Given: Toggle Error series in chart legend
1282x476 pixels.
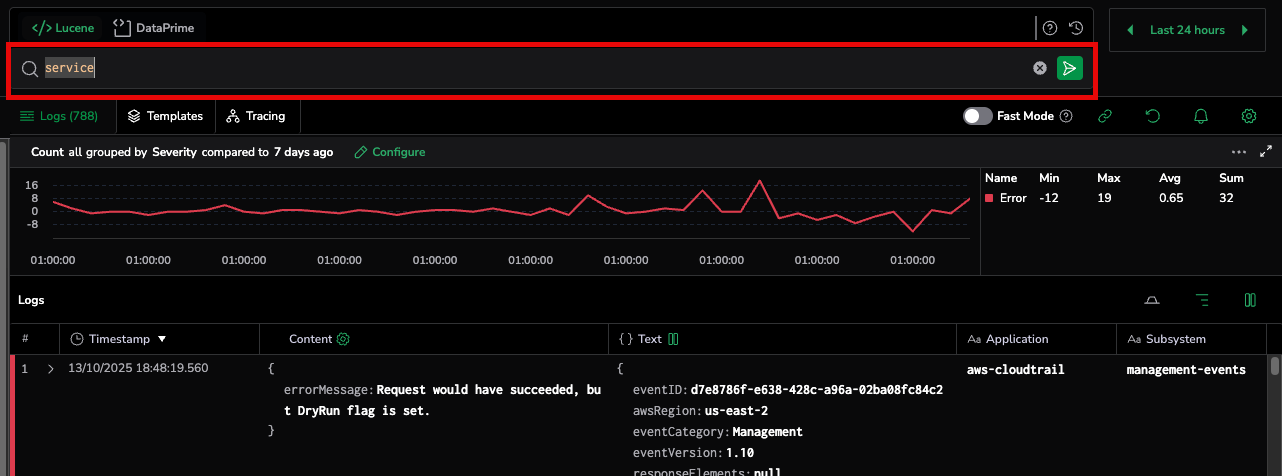Looking at the screenshot, I should coord(1006,198).
